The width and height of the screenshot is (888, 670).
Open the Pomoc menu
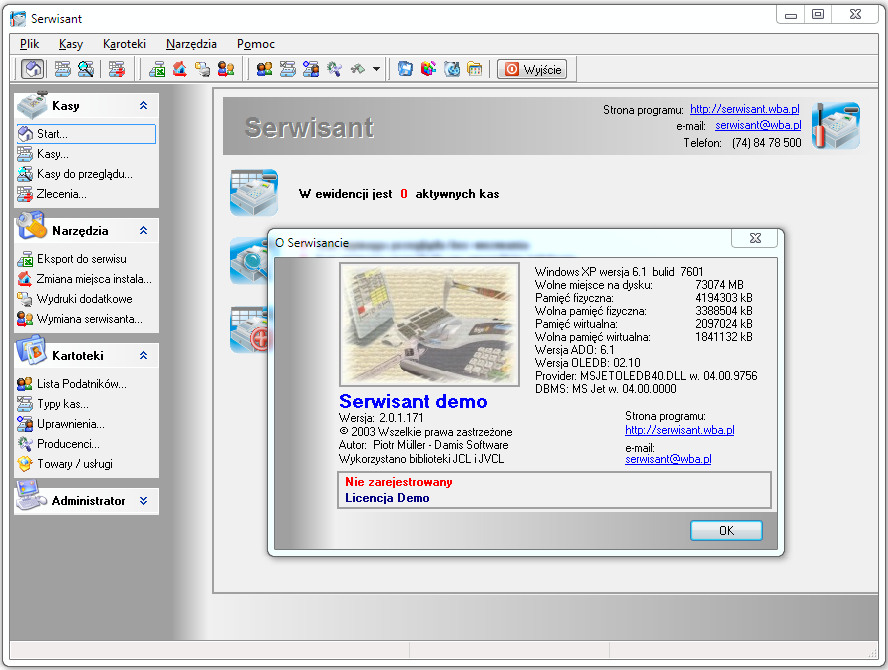click(255, 44)
